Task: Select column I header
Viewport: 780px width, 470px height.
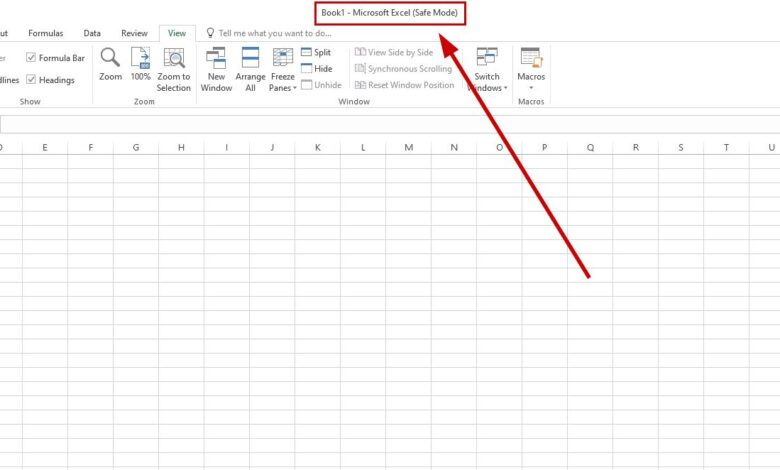Action: tap(227, 147)
